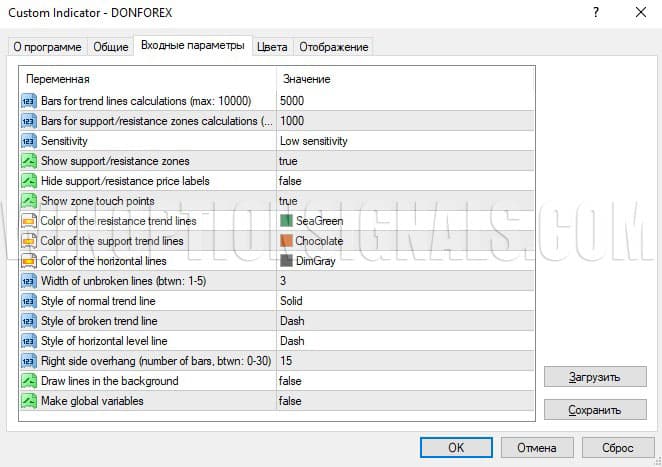Click the icon beside 'Style of normal trend line'
The image size is (662, 467).
tap(29, 301)
